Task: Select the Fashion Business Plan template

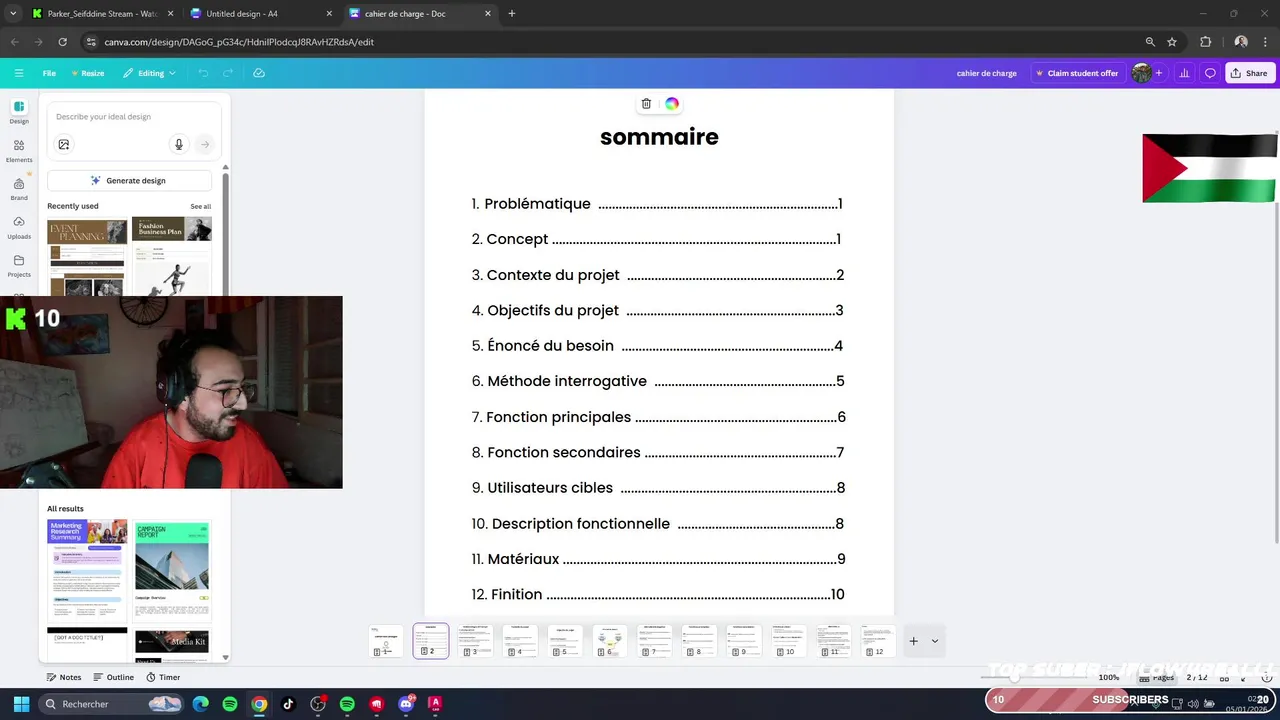Action: pos(172,257)
